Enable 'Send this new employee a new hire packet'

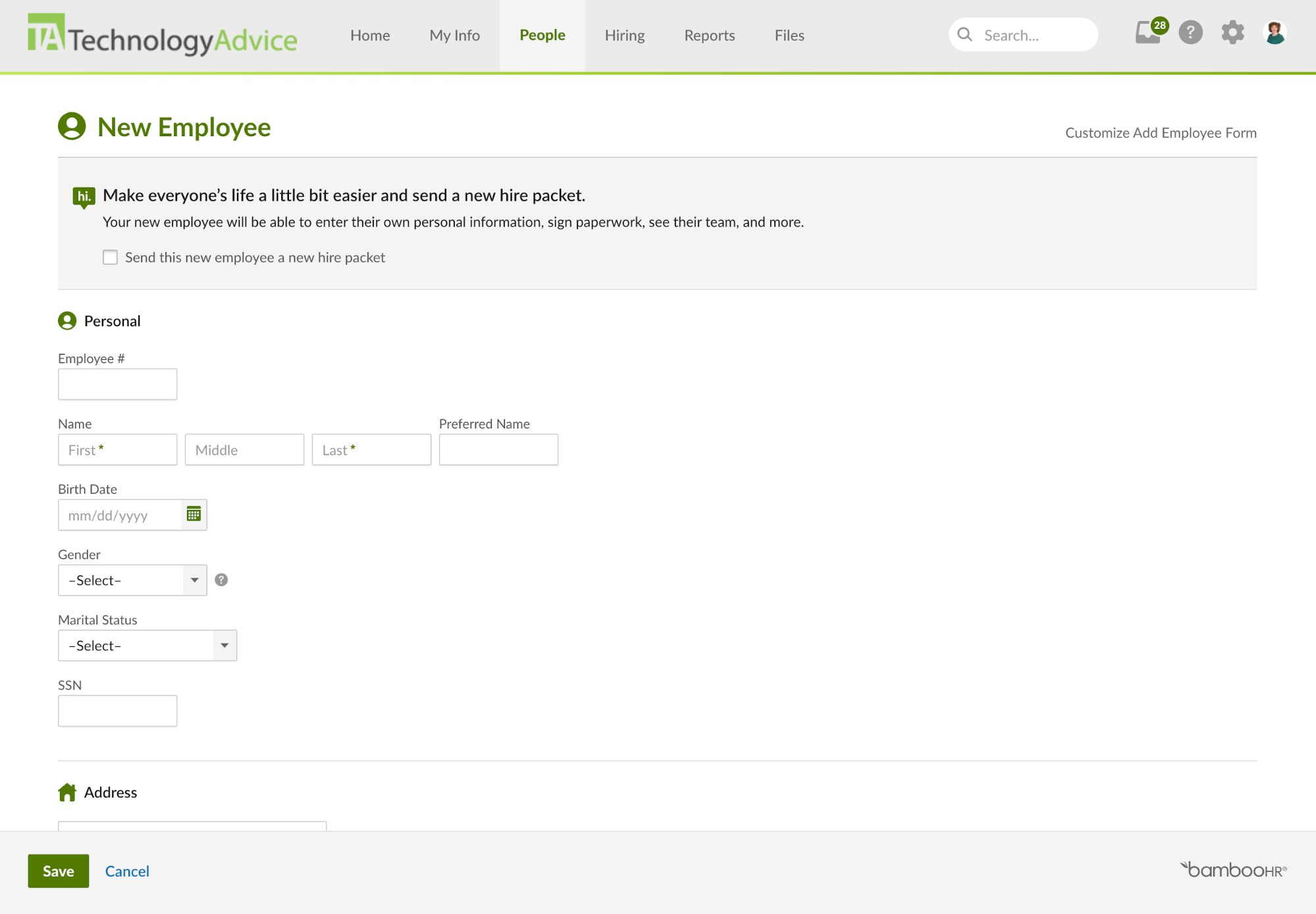(110, 257)
